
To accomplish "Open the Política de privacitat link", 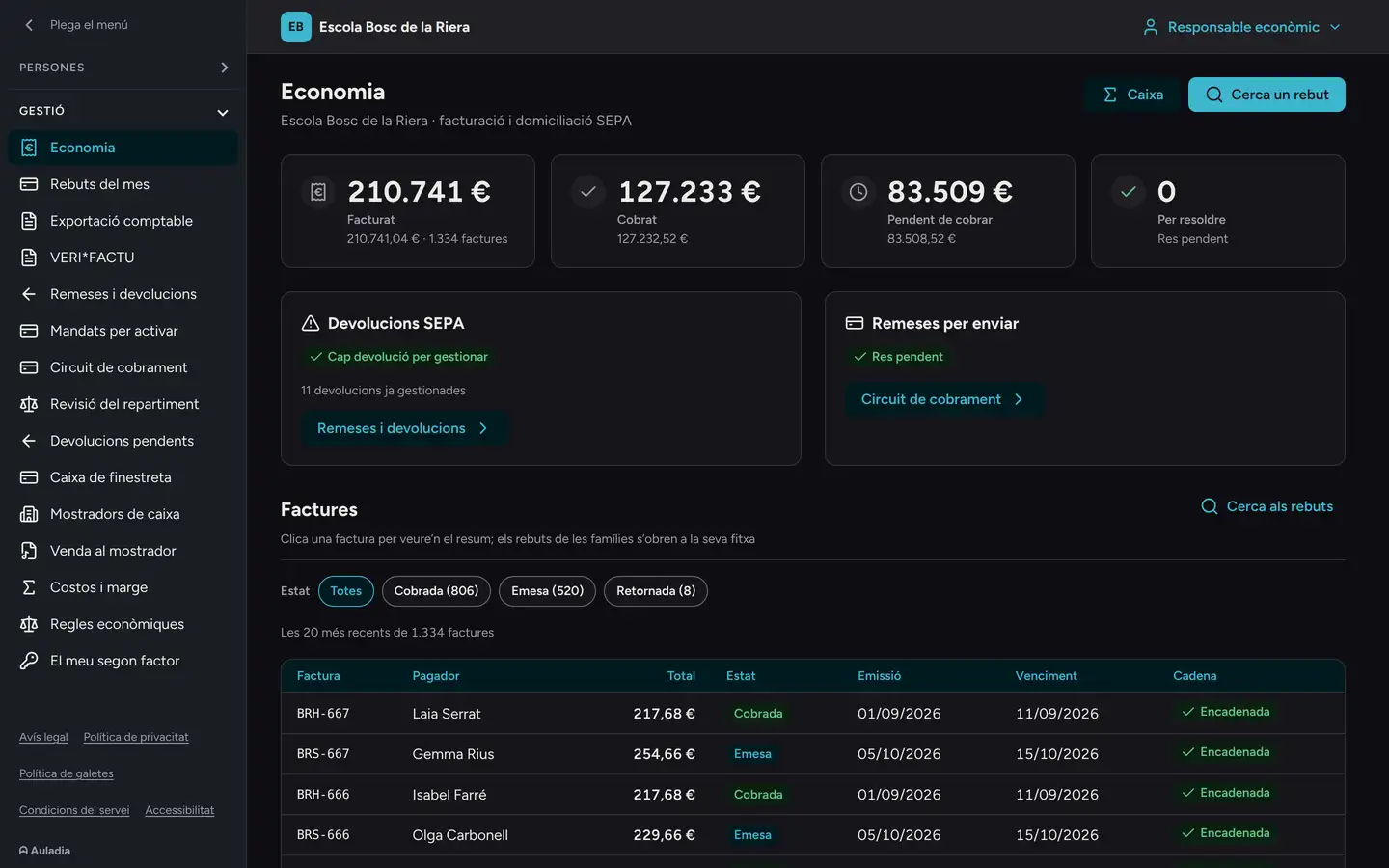I will (x=136, y=737).
